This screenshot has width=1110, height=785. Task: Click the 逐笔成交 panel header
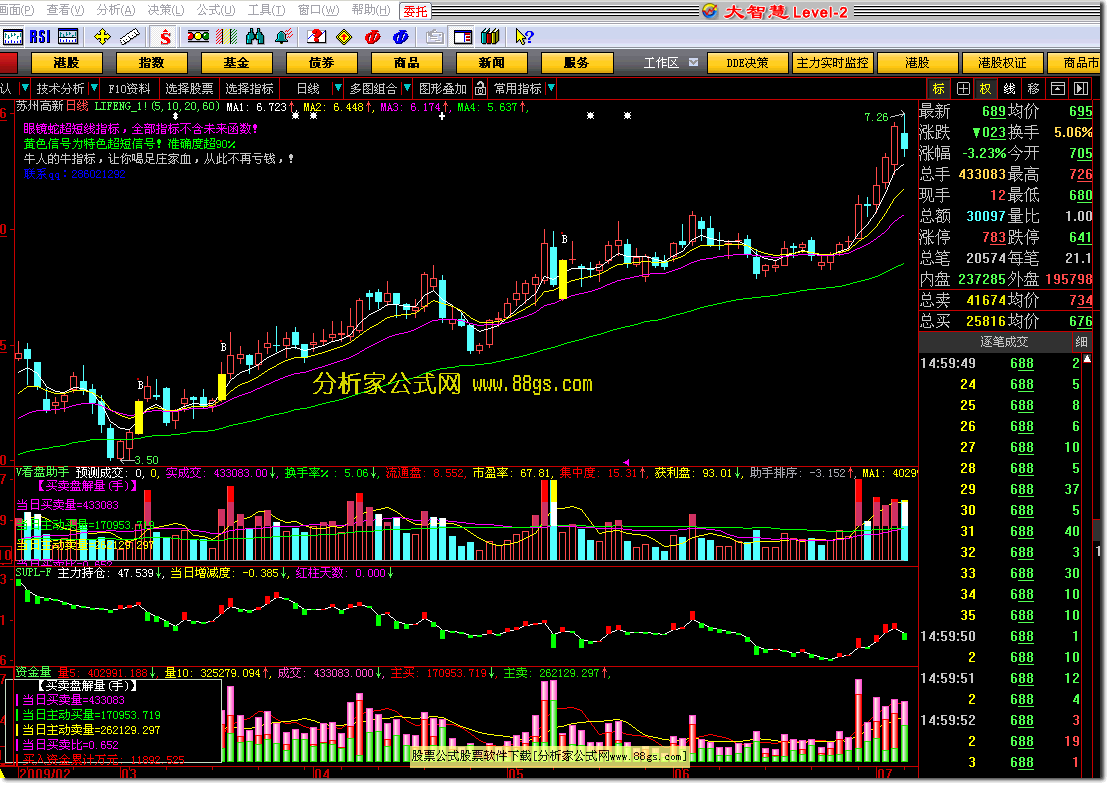(x=1005, y=342)
